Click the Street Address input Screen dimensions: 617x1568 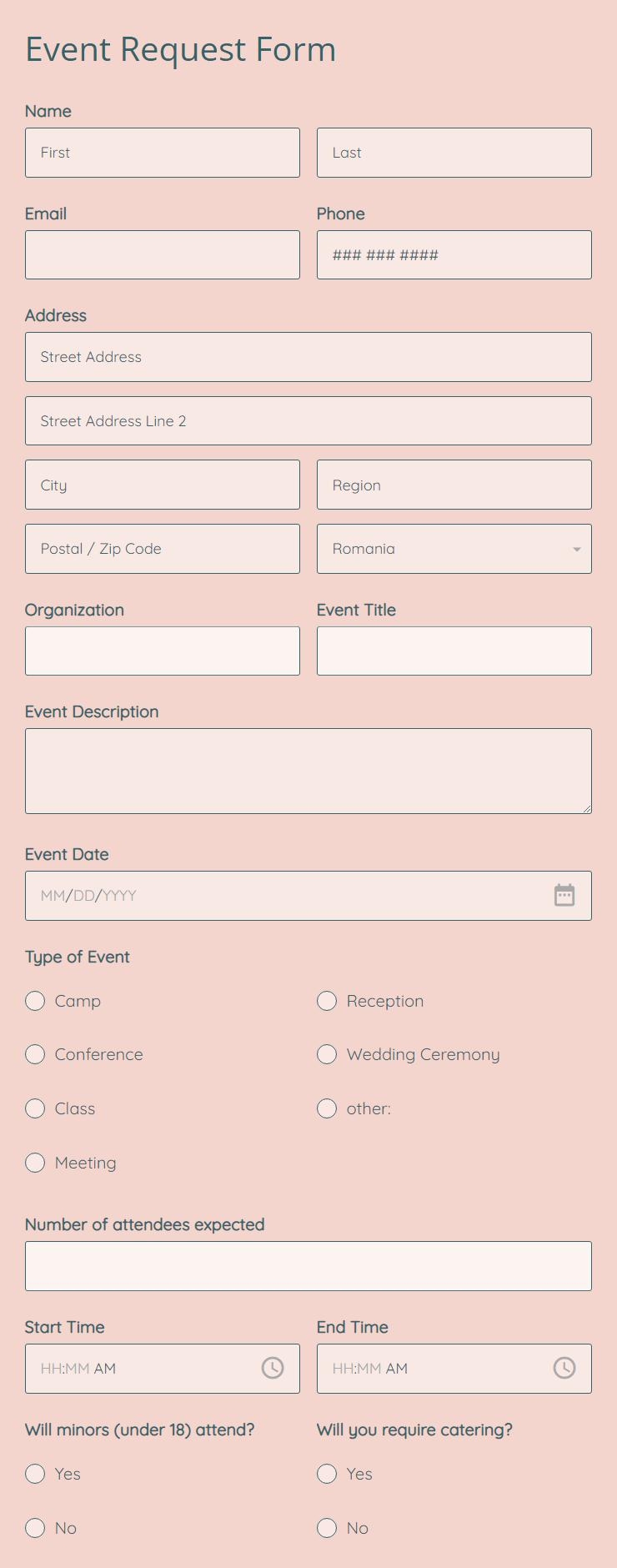308,356
